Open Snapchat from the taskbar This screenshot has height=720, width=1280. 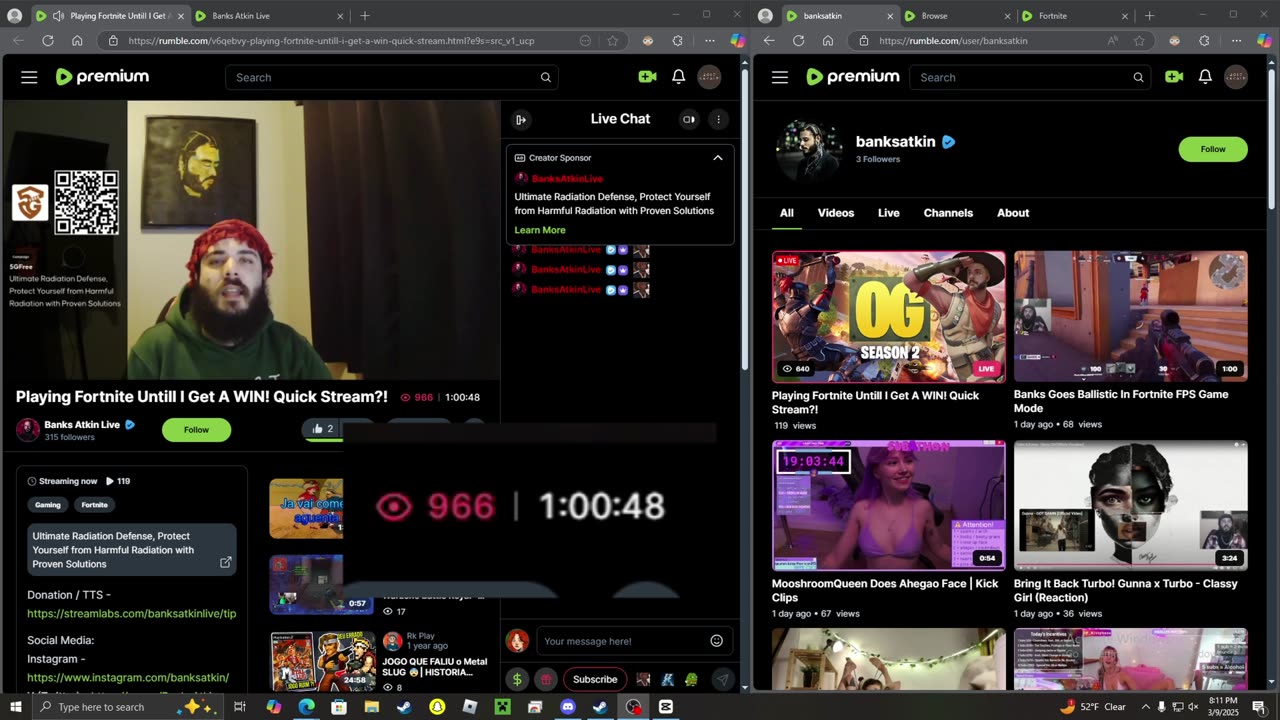[x=437, y=707]
